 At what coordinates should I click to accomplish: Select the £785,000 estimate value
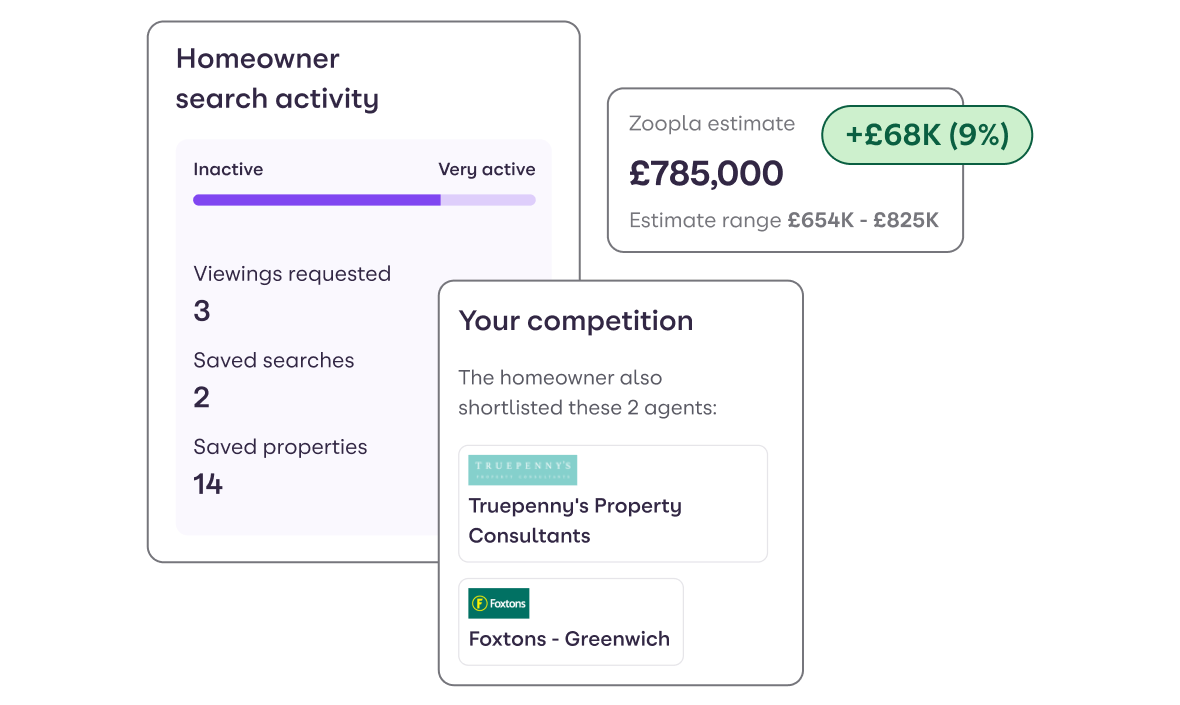pos(706,174)
